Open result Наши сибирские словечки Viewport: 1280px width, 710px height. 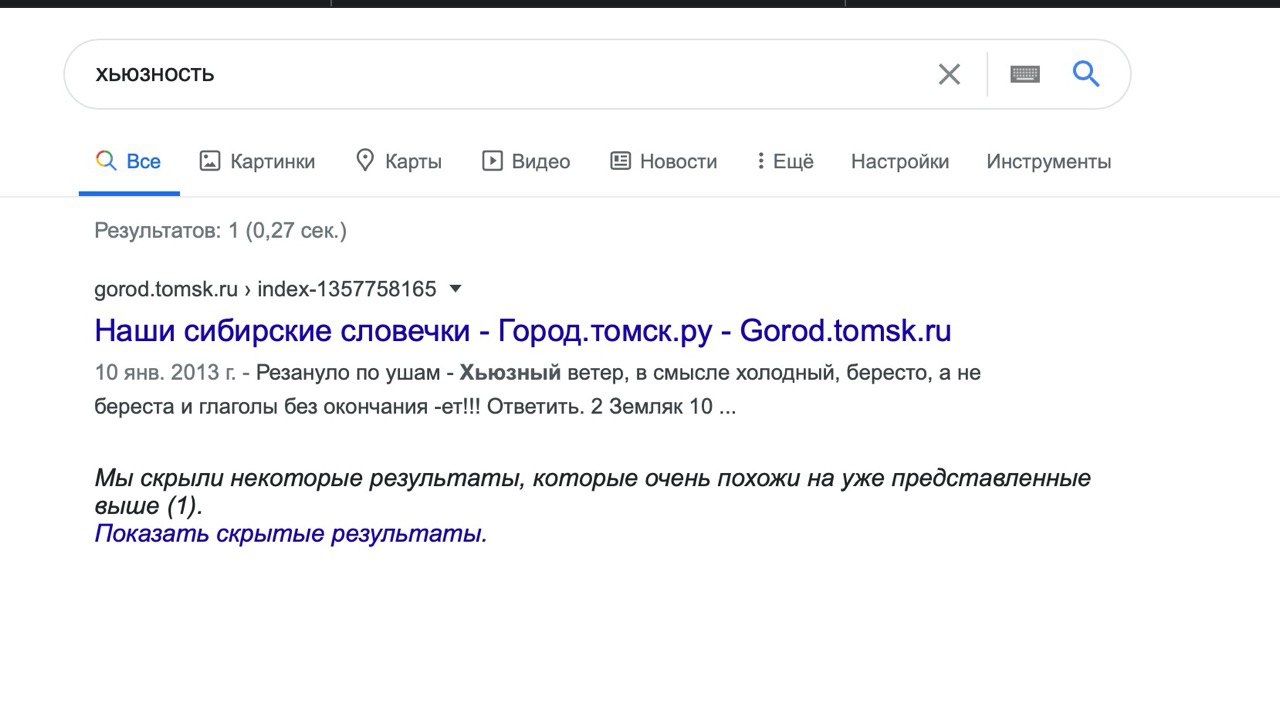point(523,330)
